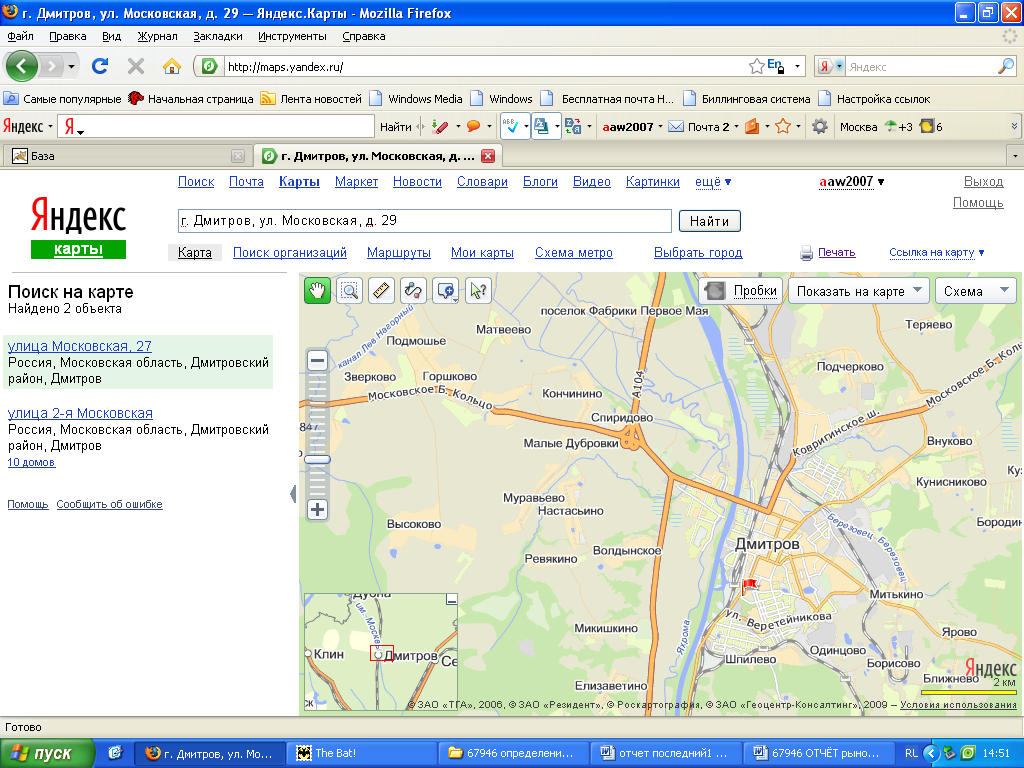
Task: Open the Инструменты menu
Action: pyautogui.click(x=292, y=36)
